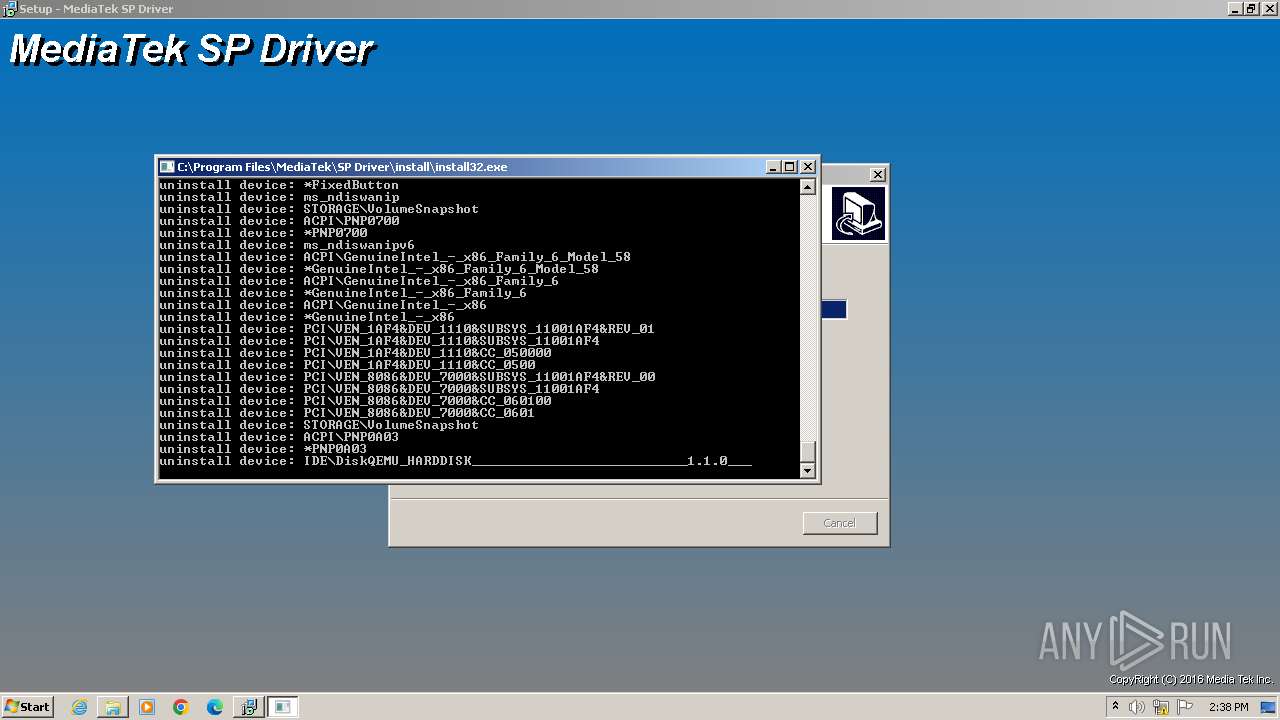Open the Start menu
Screen dimensions: 1280x720
click(28, 707)
